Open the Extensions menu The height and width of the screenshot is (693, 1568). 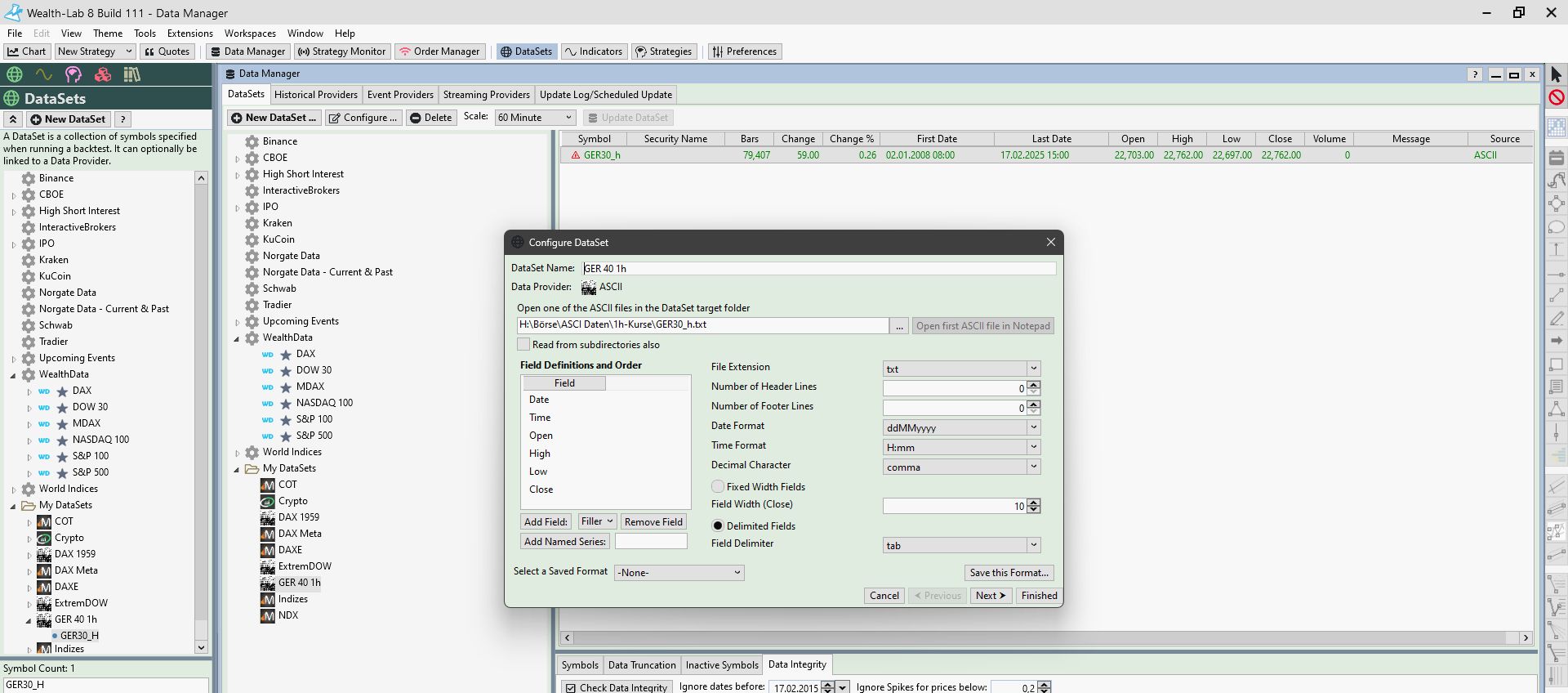pos(189,34)
